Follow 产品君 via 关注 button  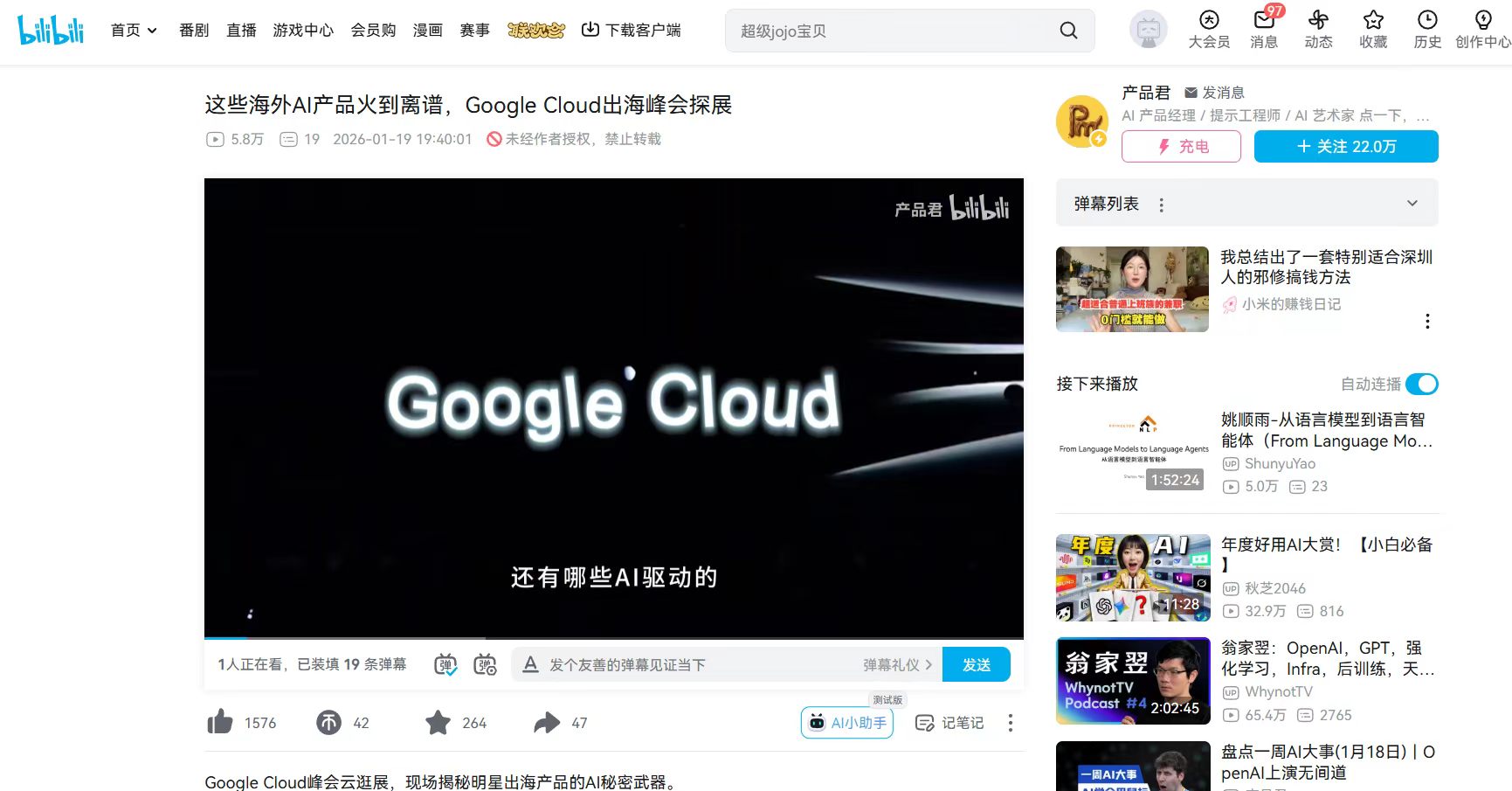pyautogui.click(x=1345, y=146)
